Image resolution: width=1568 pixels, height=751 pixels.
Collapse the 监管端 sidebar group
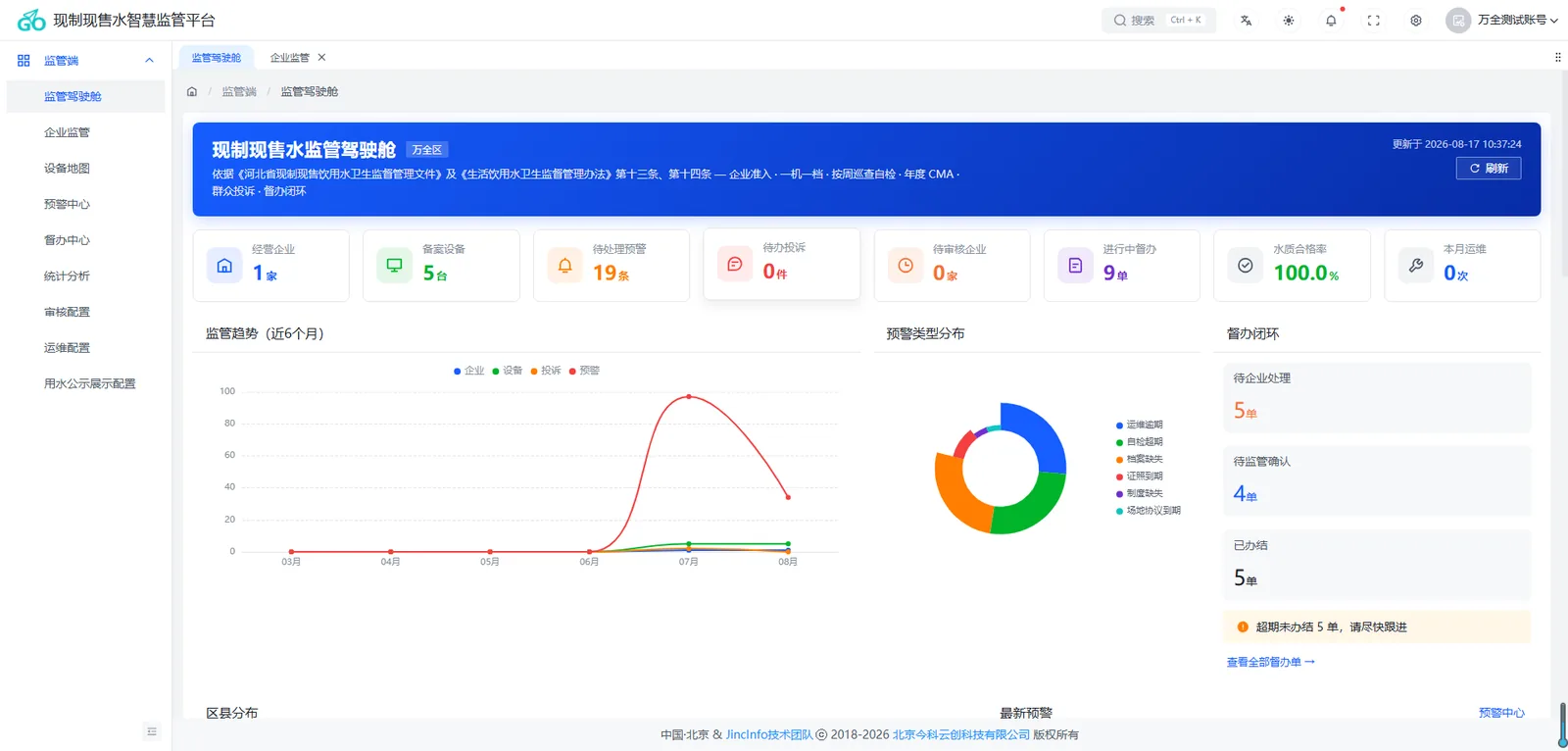[149, 61]
